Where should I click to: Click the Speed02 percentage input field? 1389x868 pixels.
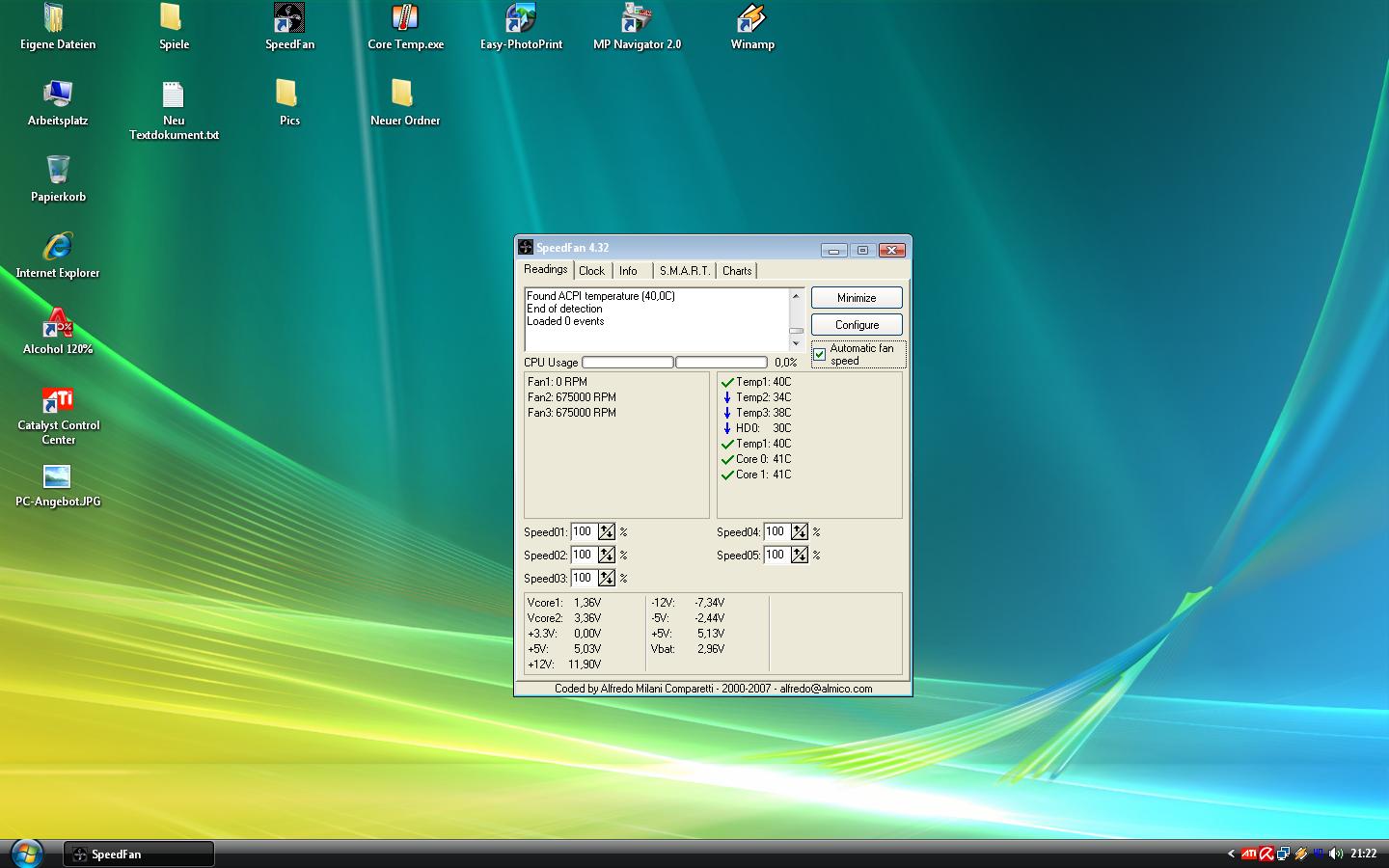coord(584,555)
